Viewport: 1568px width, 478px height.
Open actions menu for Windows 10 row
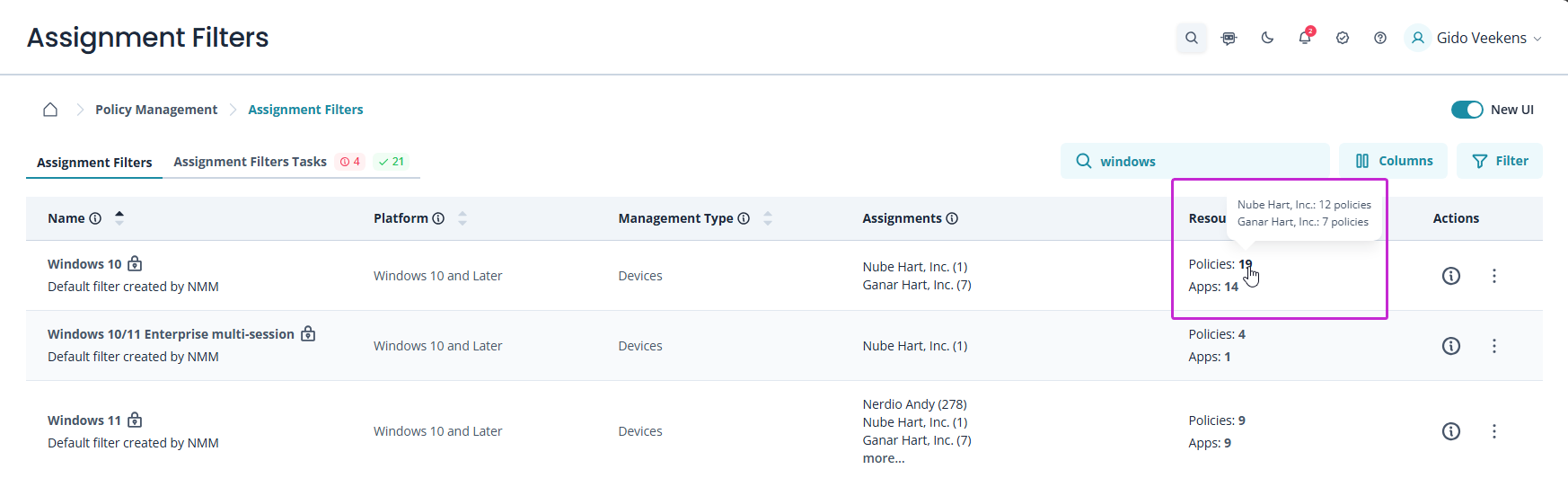[1493, 276]
